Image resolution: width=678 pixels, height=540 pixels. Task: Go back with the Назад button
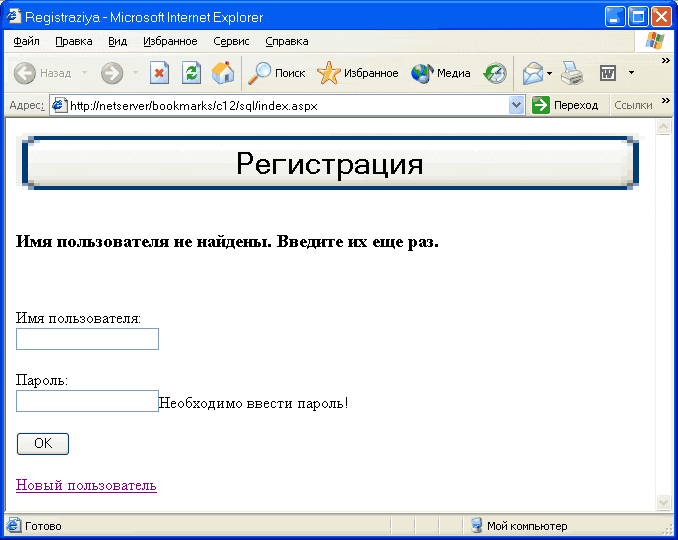pos(42,73)
